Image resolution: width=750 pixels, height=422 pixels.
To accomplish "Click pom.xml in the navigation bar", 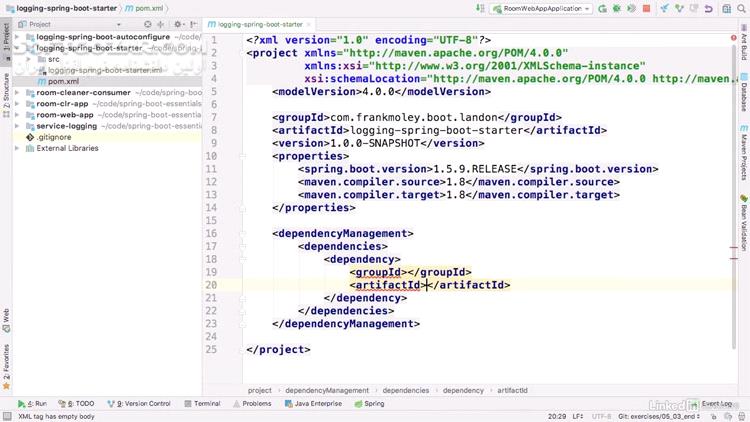I will 144,9.
